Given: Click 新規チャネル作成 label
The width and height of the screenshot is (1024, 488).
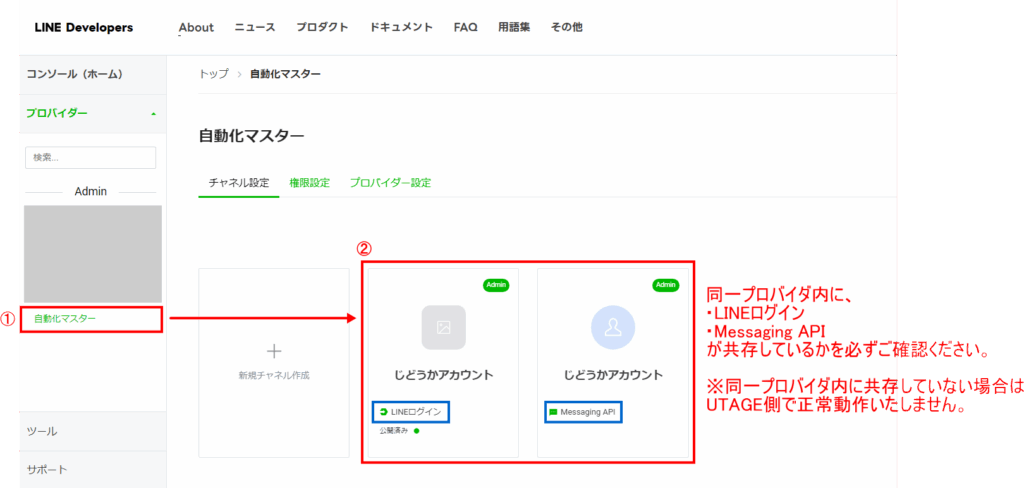Looking at the screenshot, I should click(274, 376).
